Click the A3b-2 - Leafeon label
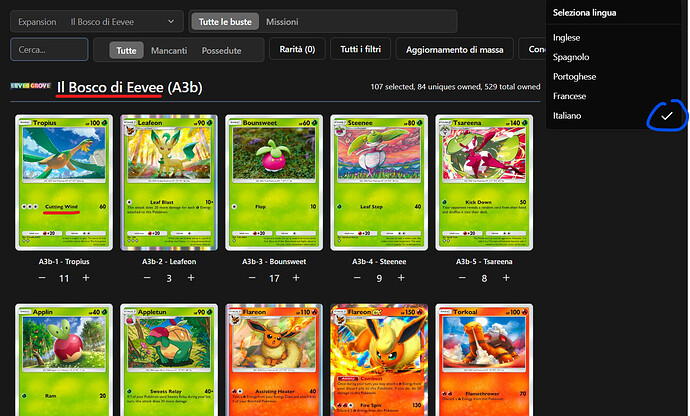This screenshot has width=690, height=416. coord(169,261)
